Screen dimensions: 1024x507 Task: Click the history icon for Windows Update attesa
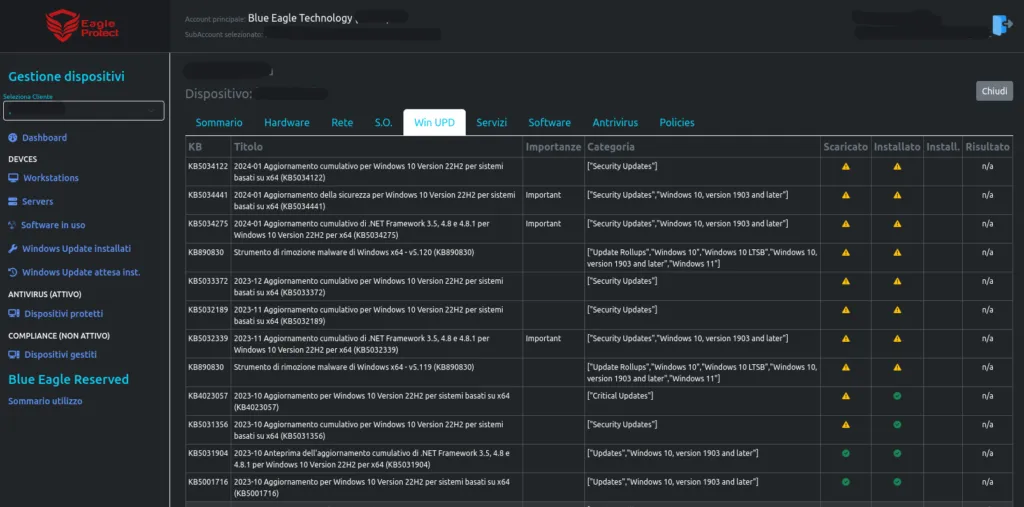(13, 272)
